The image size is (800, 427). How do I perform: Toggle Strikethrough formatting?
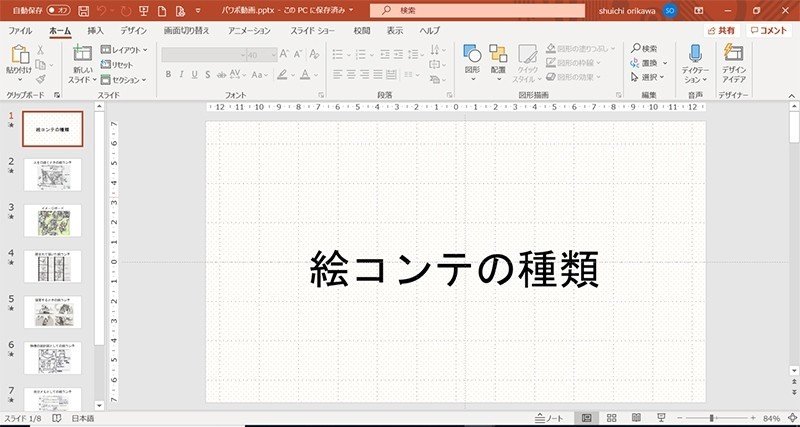221,74
